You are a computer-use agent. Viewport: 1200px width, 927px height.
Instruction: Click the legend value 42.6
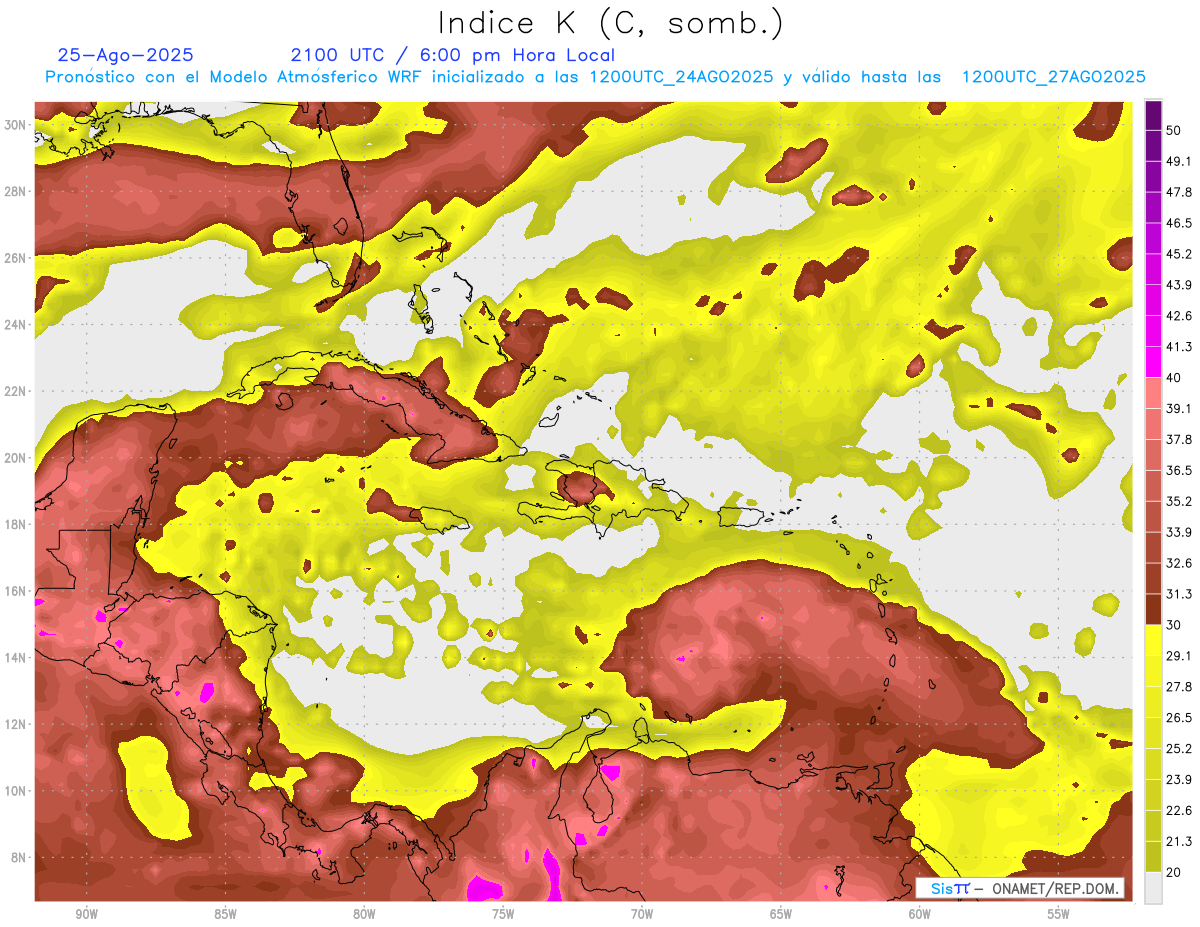pos(1179,316)
